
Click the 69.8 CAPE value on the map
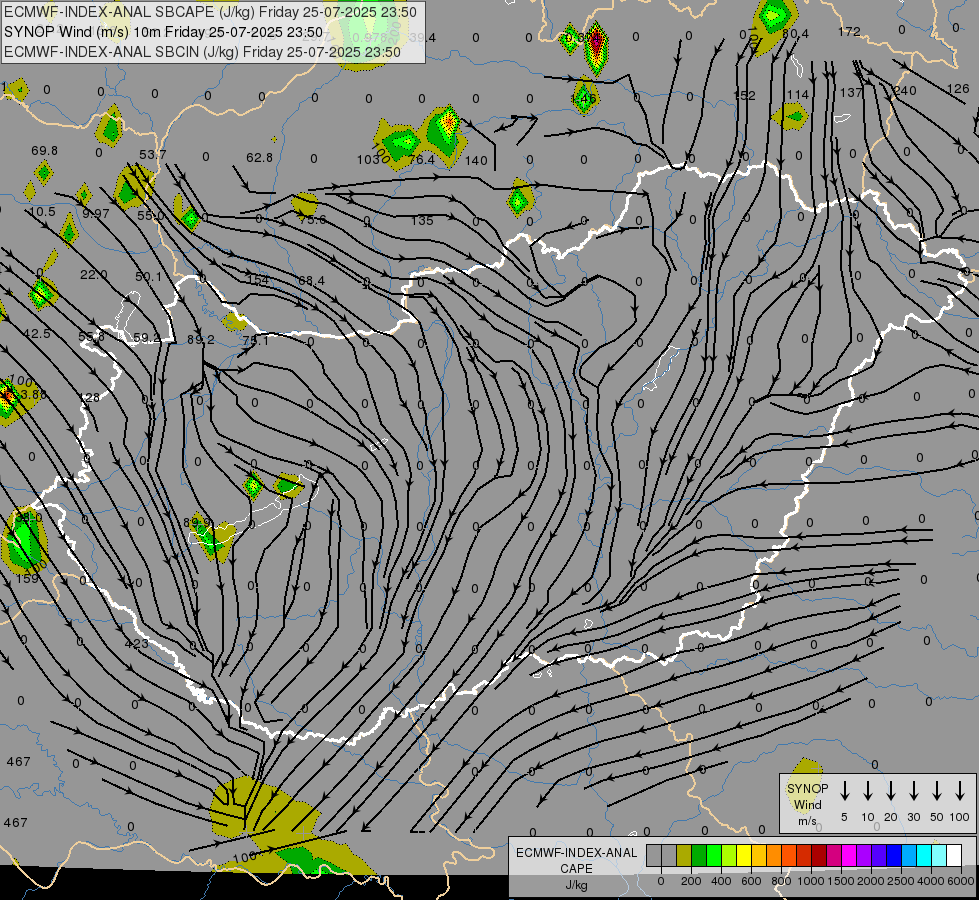point(44,151)
